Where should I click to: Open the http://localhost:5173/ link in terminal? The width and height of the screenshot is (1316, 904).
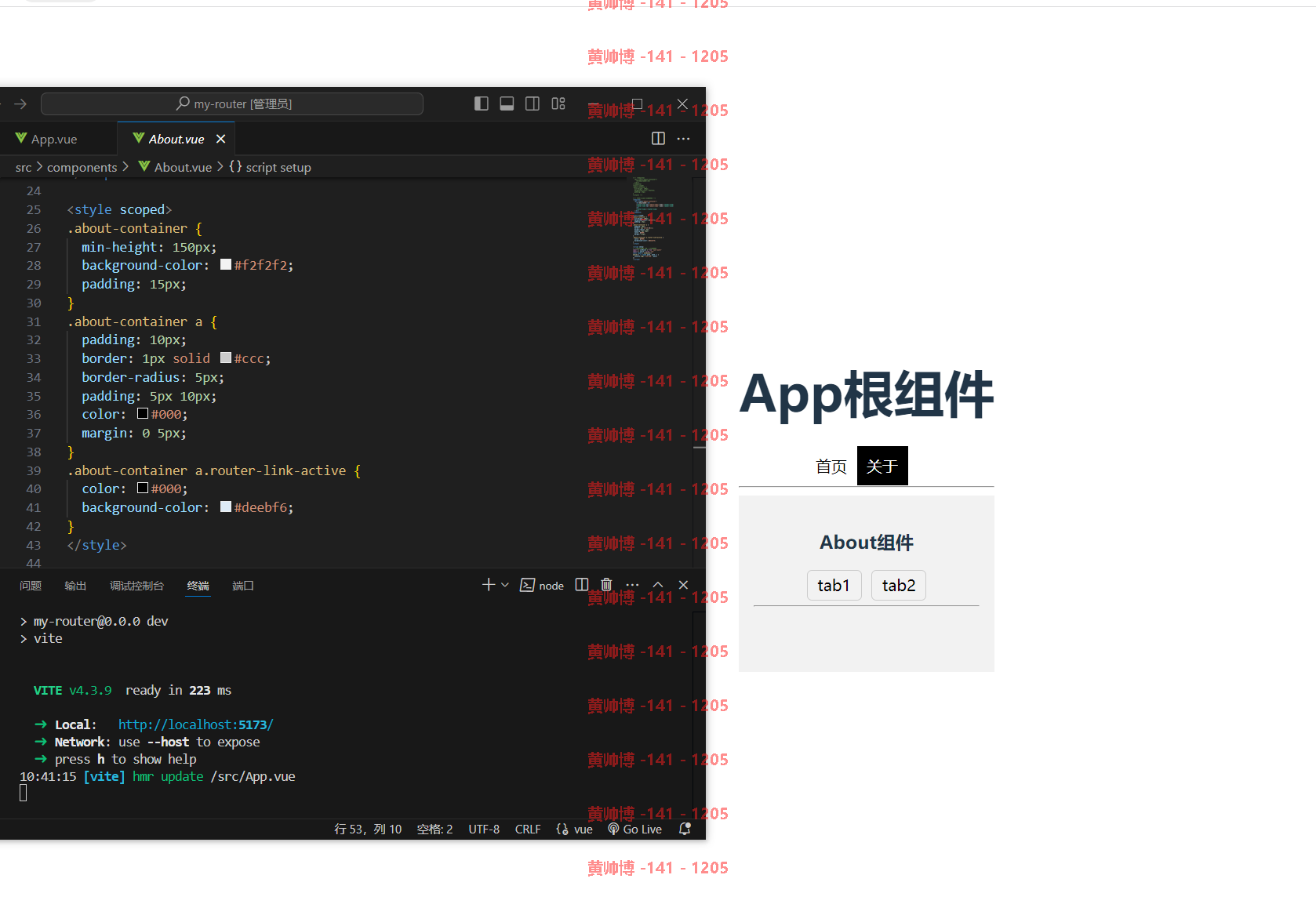click(195, 724)
